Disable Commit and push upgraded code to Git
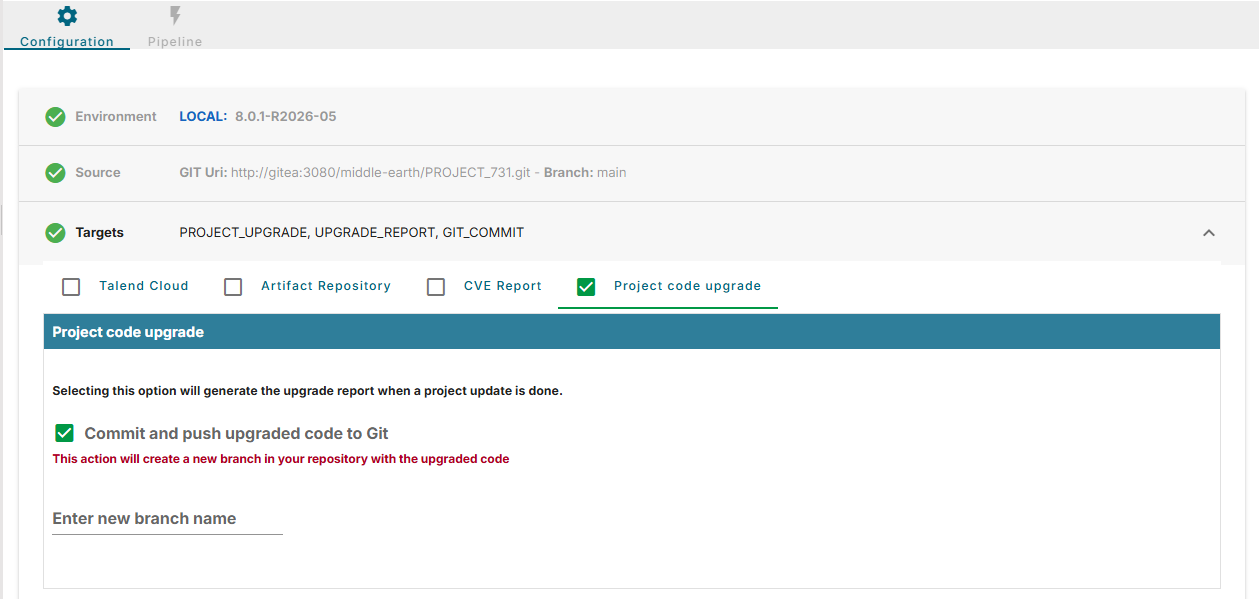1259x599 pixels. point(64,433)
